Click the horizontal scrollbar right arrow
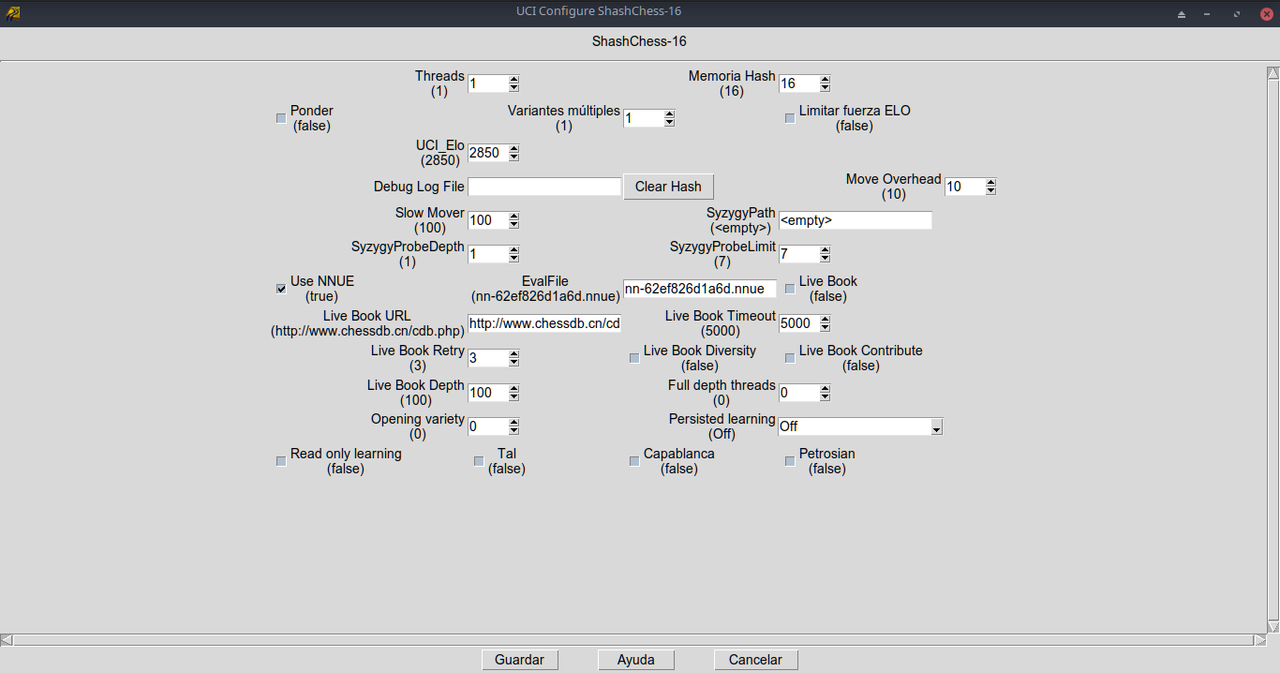This screenshot has width=1280, height=673. click(1260, 640)
